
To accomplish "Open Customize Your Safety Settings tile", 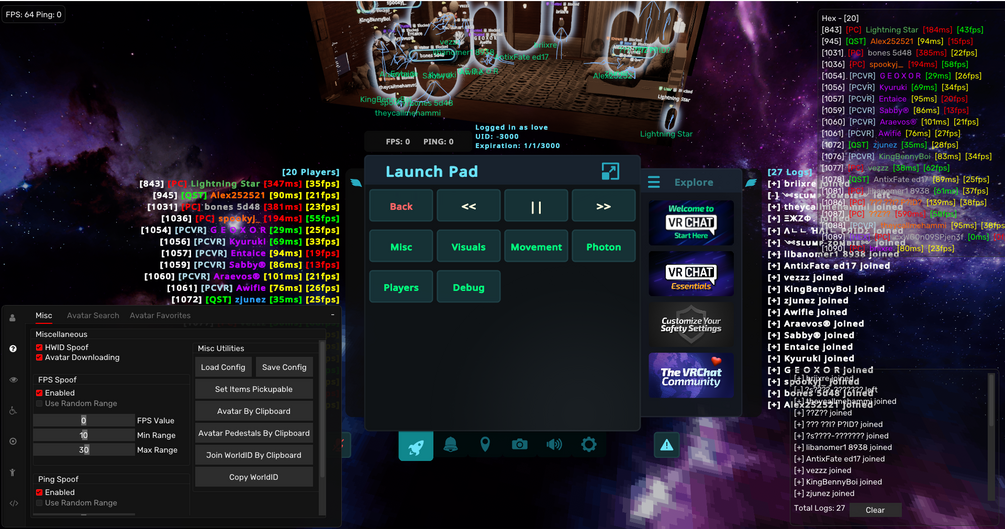I will pyautogui.click(x=691, y=324).
